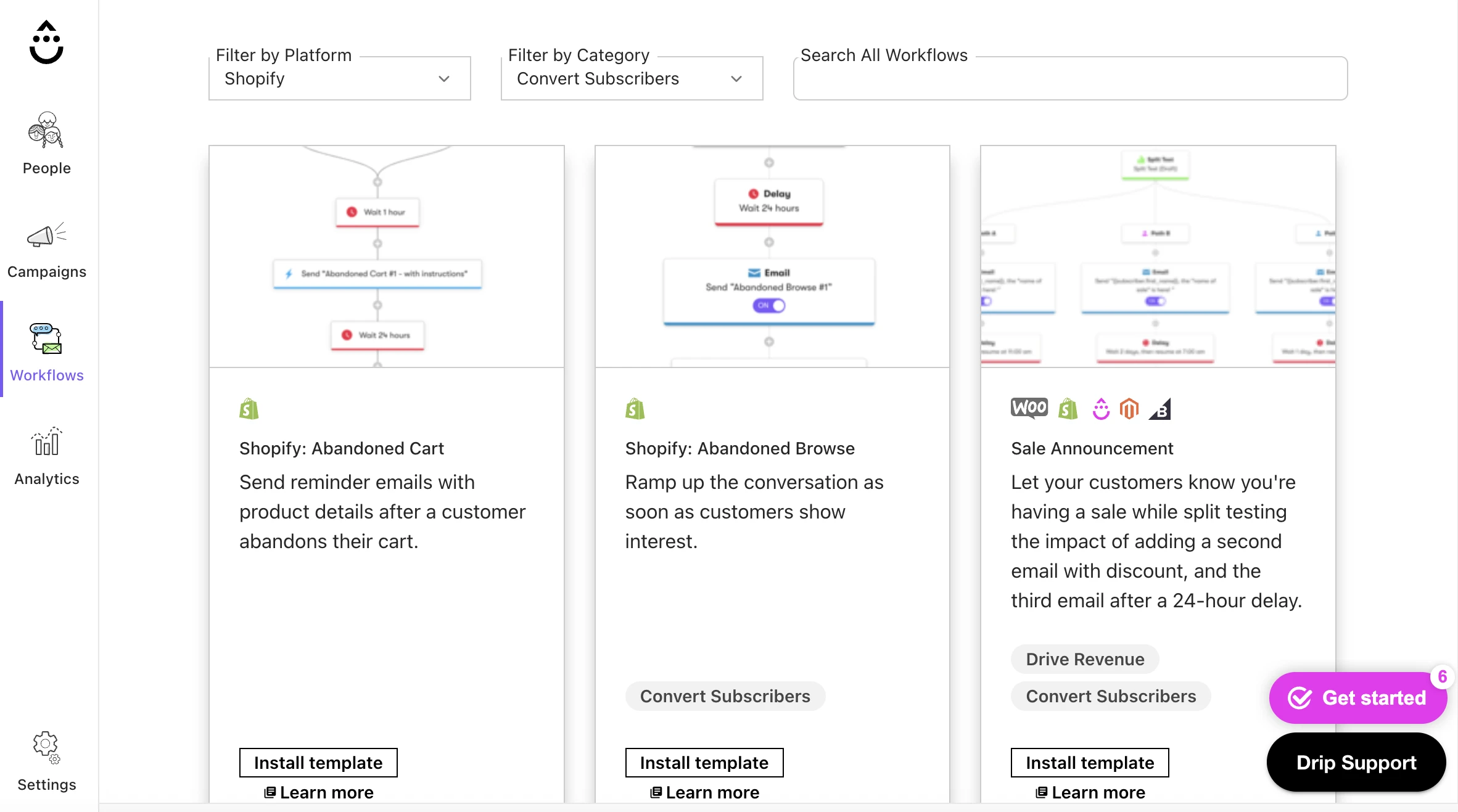Click the WooCommerce icon on Sale Announcement
Screen dimensions: 1458x812
[x=1029, y=408]
